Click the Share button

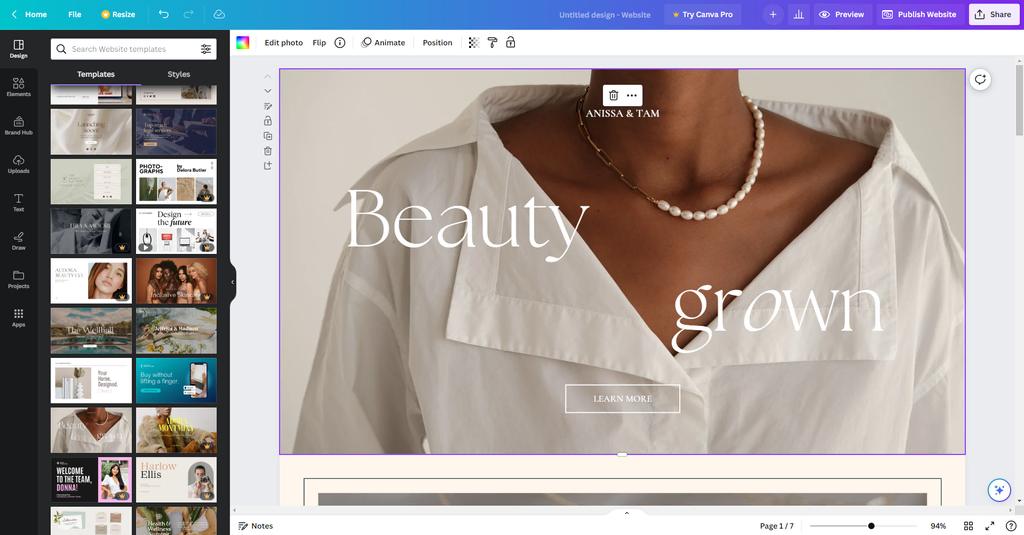point(993,14)
